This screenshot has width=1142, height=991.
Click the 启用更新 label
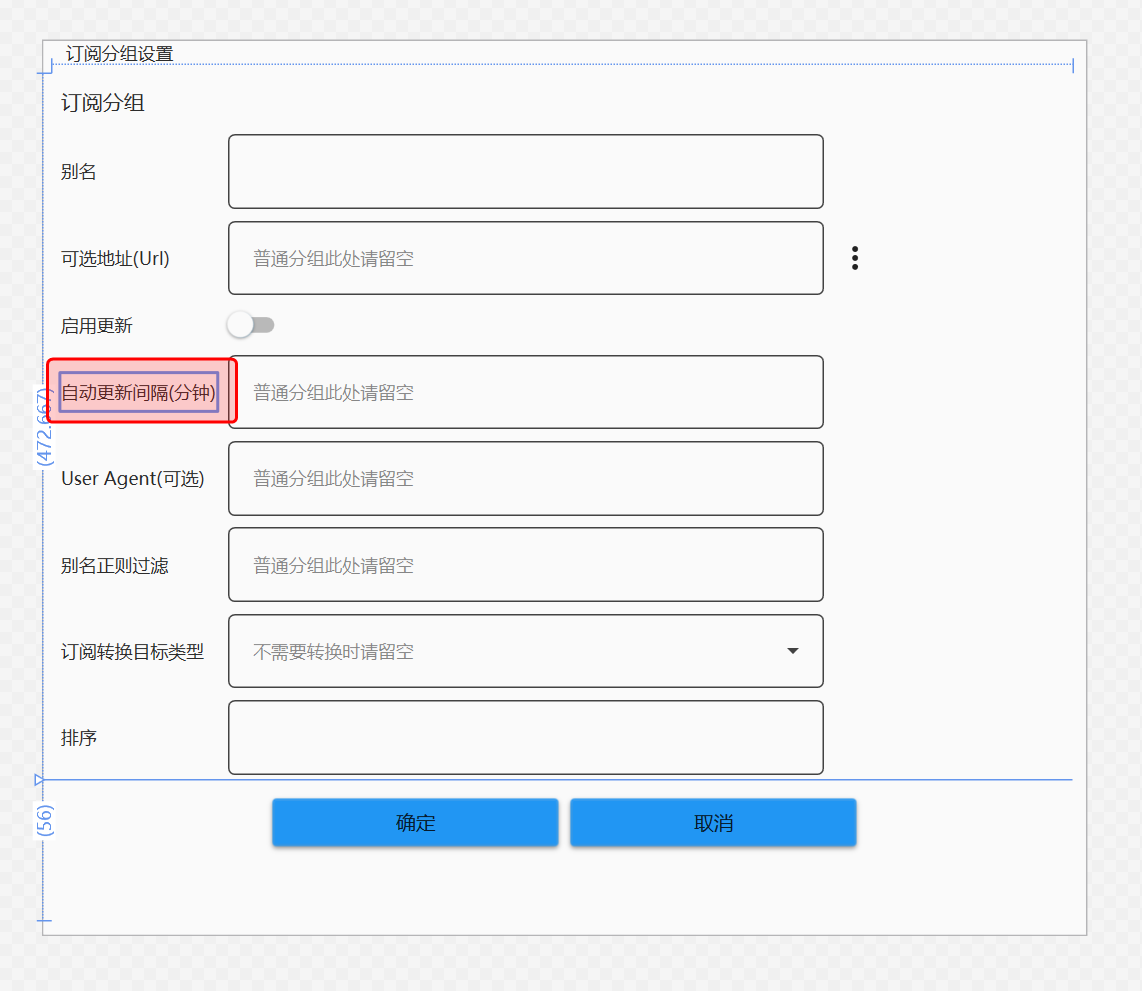point(96,326)
